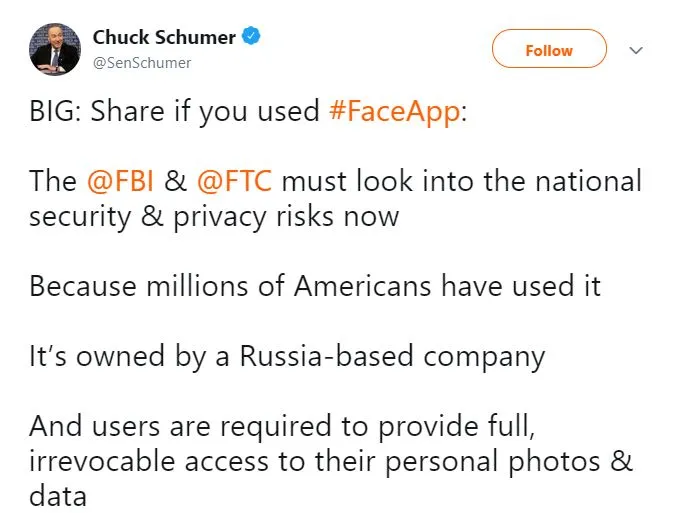This screenshot has height=513, width=689.
Task: Click the @SenSchumer handle
Action: click(141, 62)
